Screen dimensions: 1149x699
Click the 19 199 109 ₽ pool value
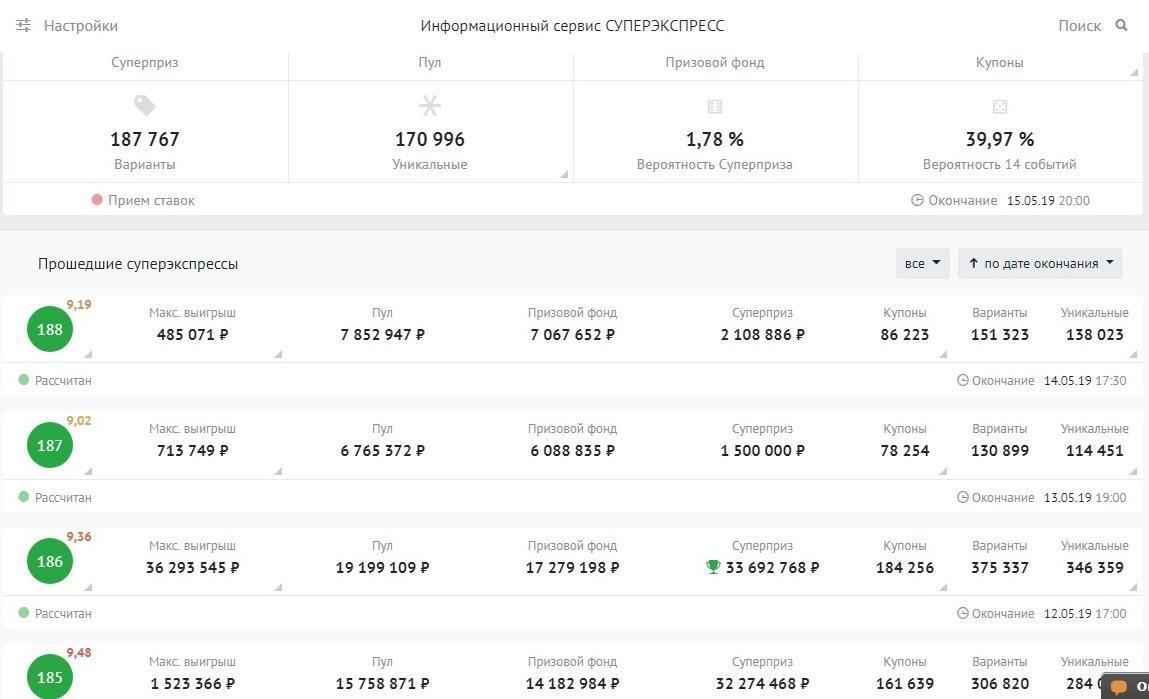point(383,568)
